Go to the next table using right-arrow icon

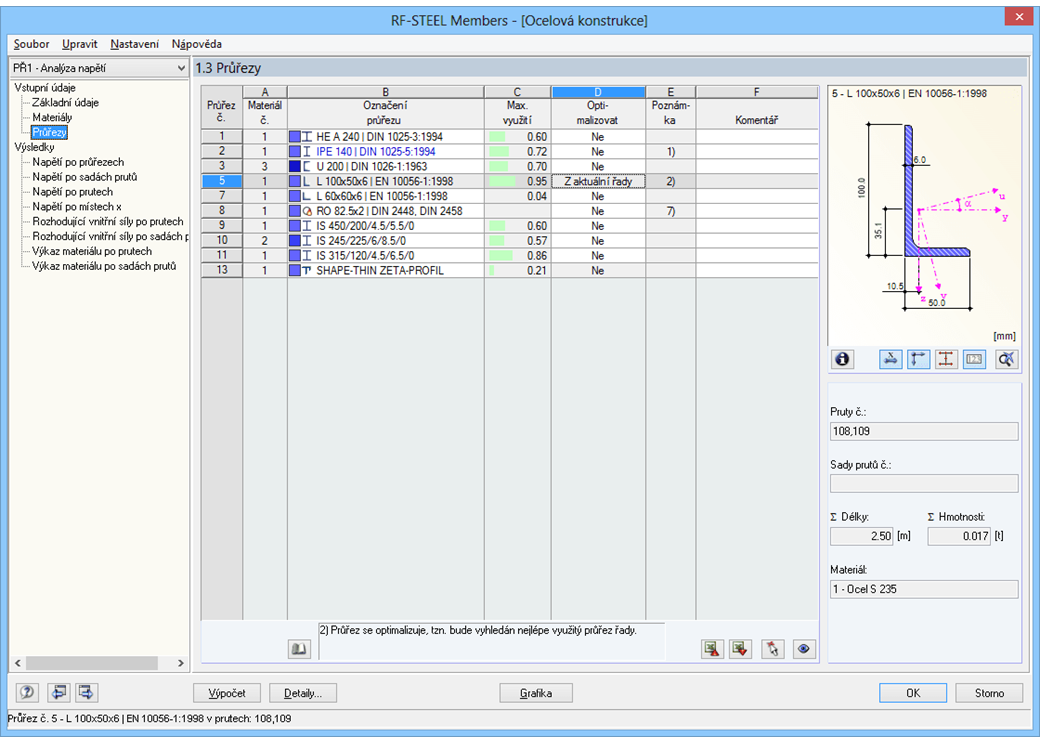click(86, 693)
